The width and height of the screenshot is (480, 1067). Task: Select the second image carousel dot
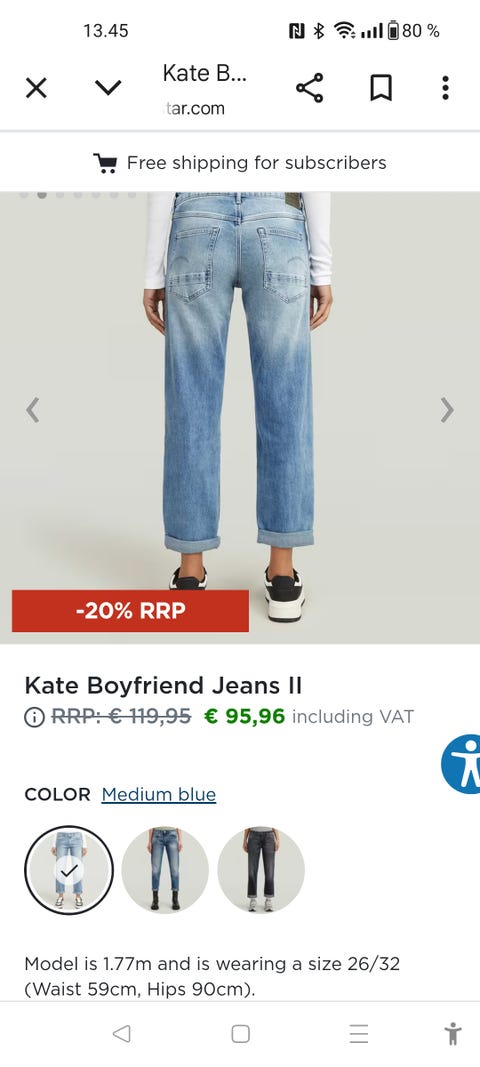coord(42,195)
